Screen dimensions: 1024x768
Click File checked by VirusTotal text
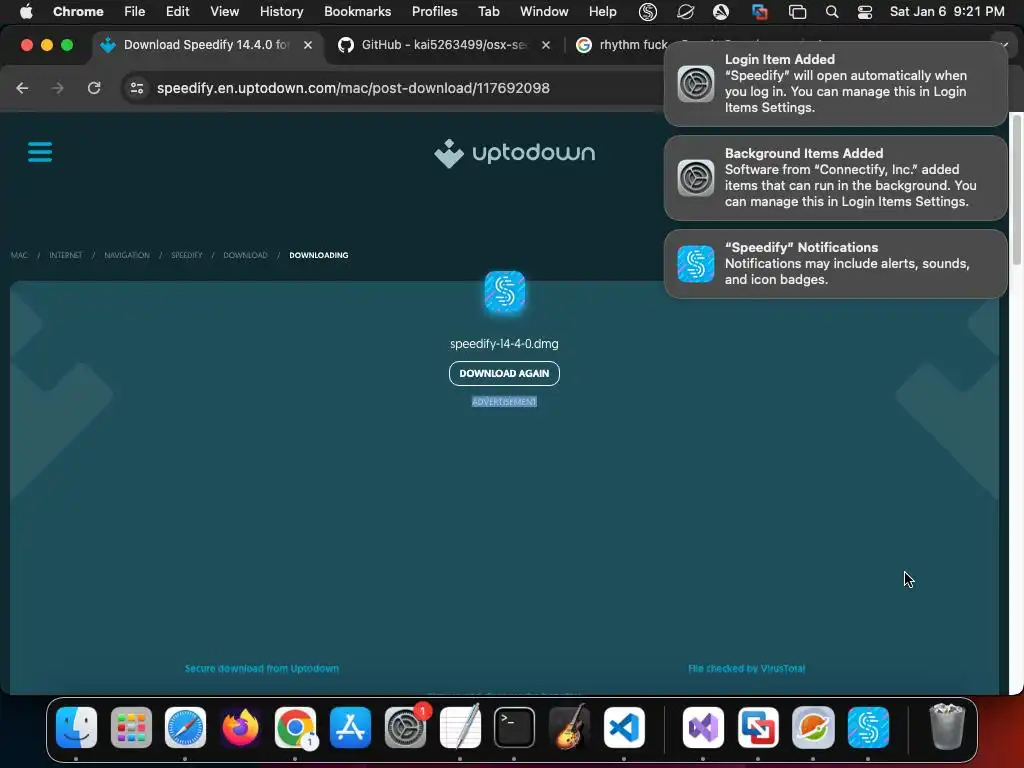(746, 669)
